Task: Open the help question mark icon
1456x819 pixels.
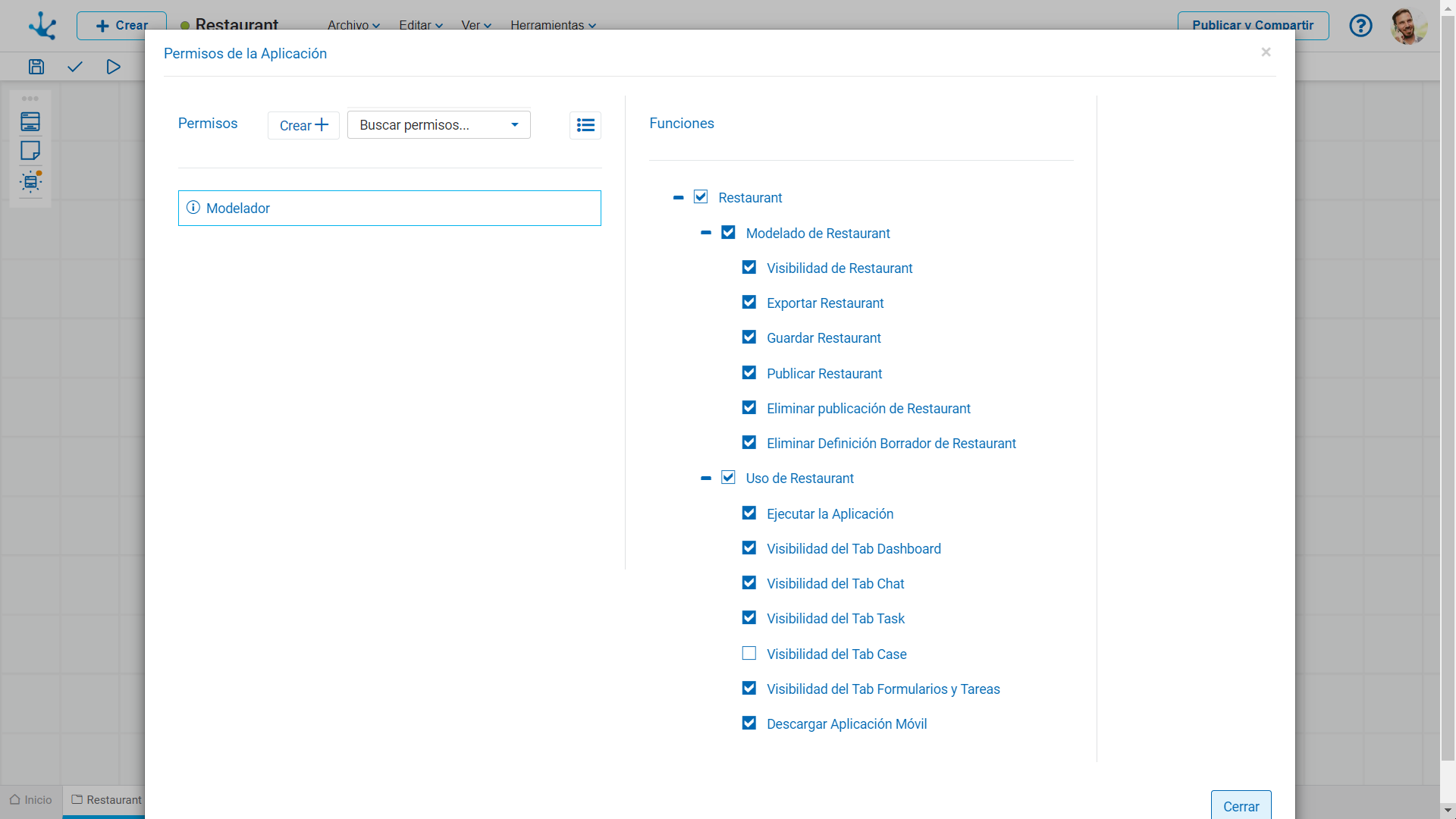Action: 1360,26
